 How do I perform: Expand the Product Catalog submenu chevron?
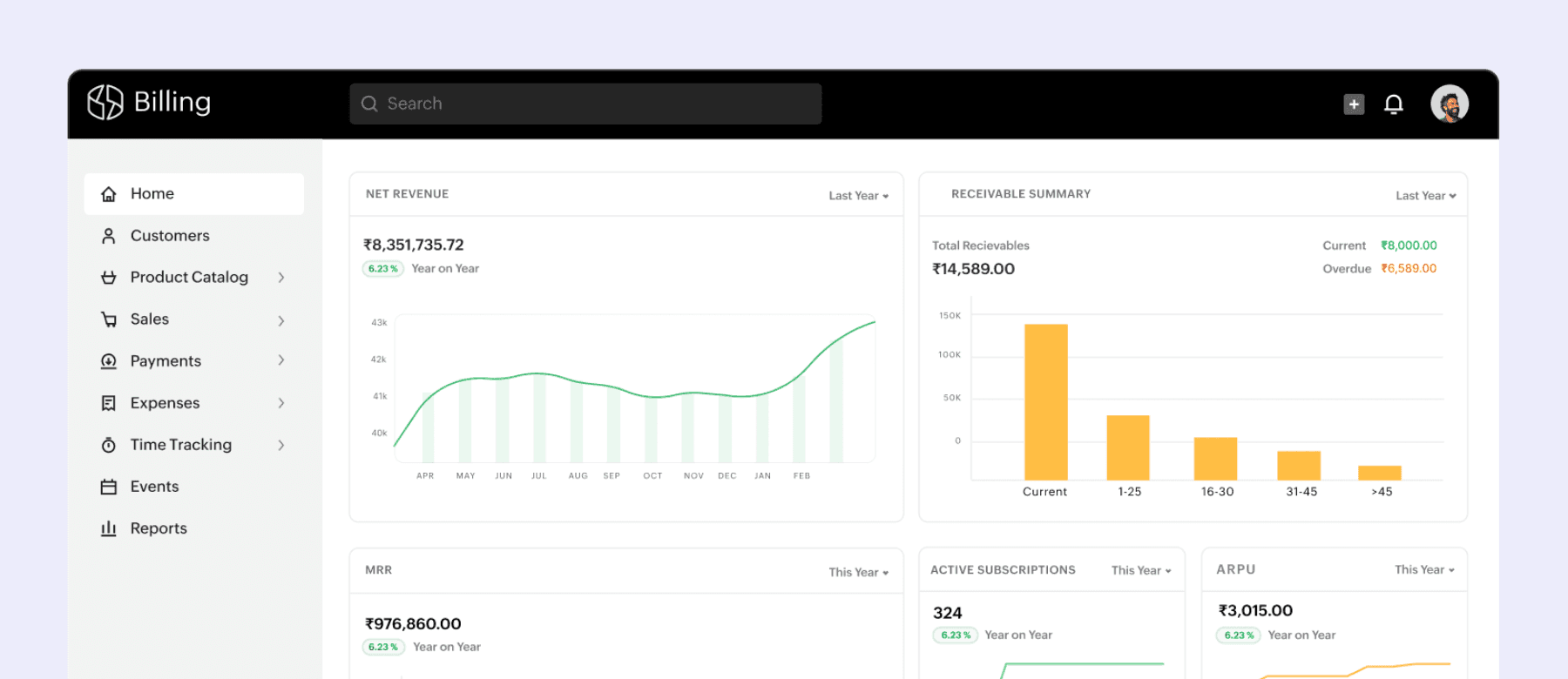tap(281, 278)
